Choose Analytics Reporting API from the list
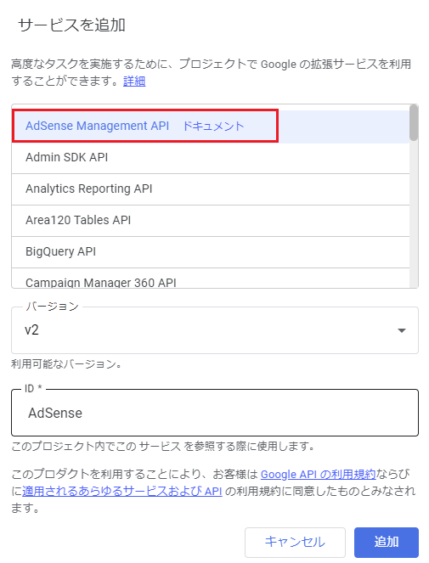429x563 pixels. (x=211, y=189)
